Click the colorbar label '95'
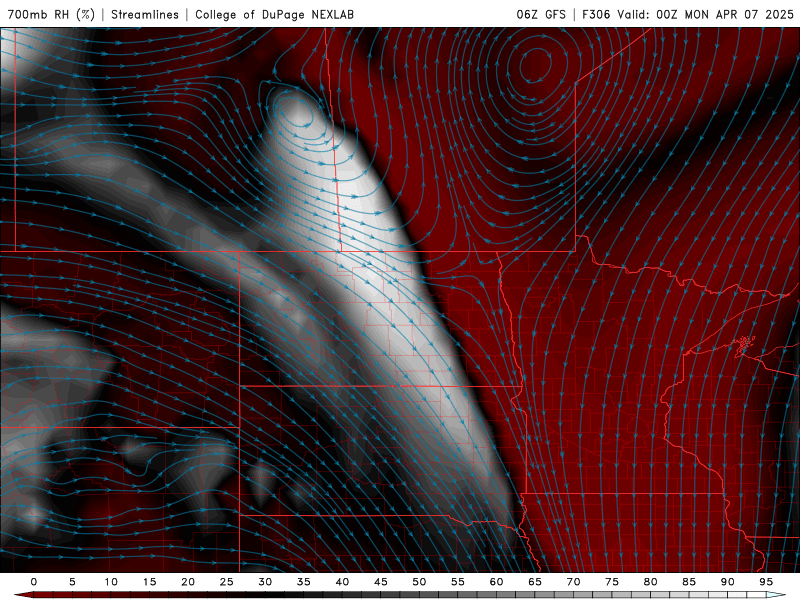This screenshot has width=800, height=600. pyautogui.click(x=766, y=582)
